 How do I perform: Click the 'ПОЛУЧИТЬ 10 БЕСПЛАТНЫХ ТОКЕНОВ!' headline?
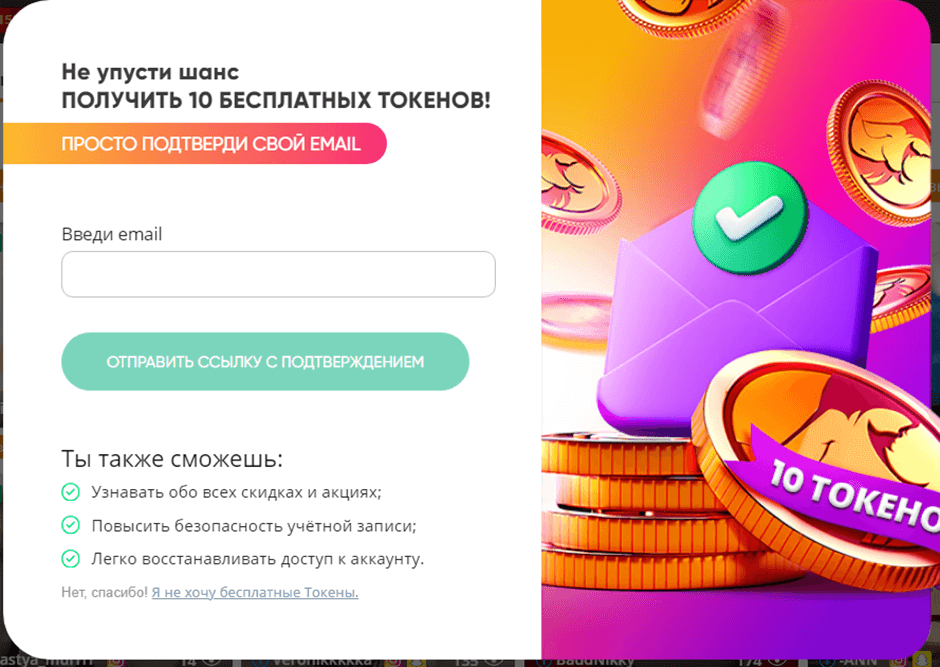tap(276, 100)
